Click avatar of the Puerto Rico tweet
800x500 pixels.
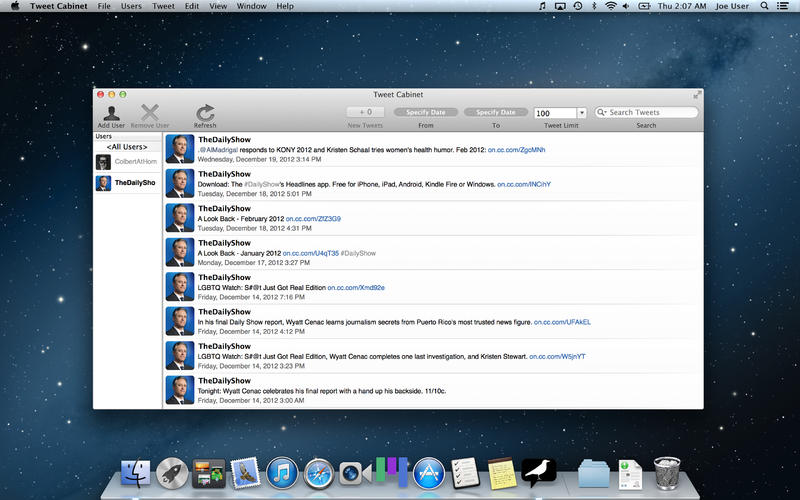[x=180, y=321]
